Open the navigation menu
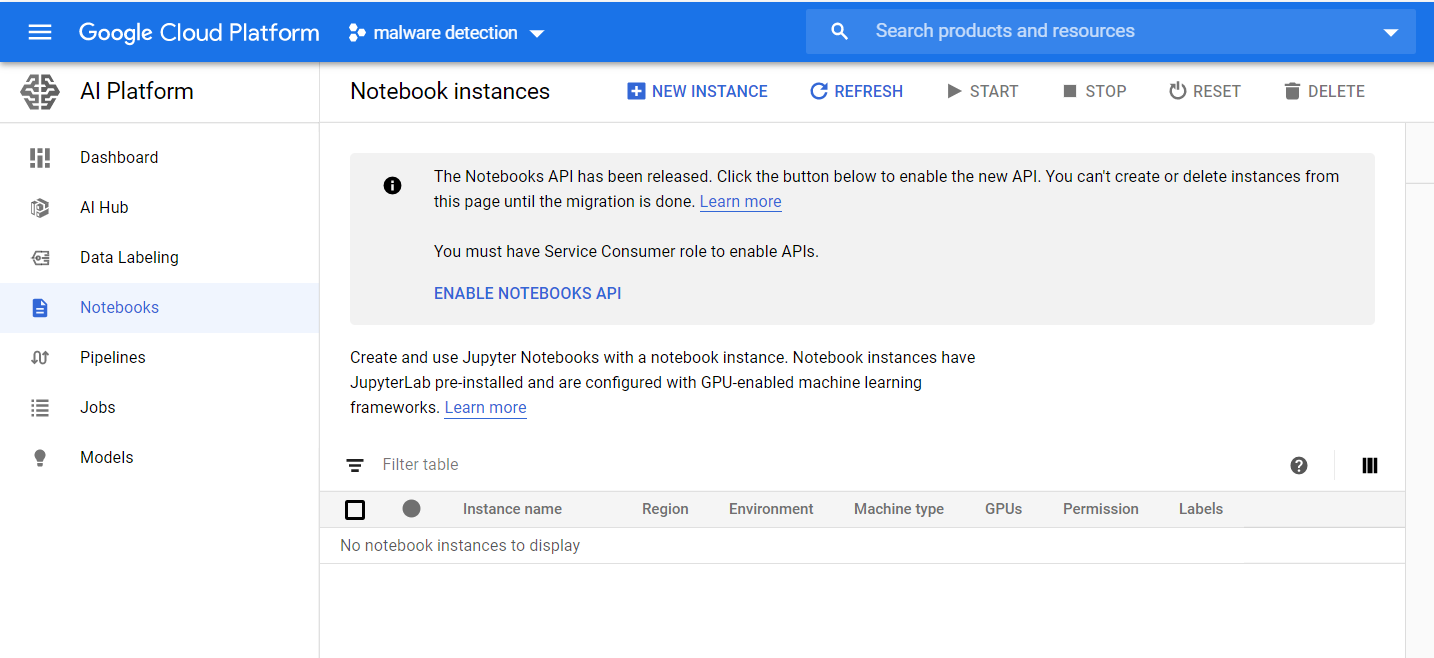1434x658 pixels. click(x=39, y=31)
